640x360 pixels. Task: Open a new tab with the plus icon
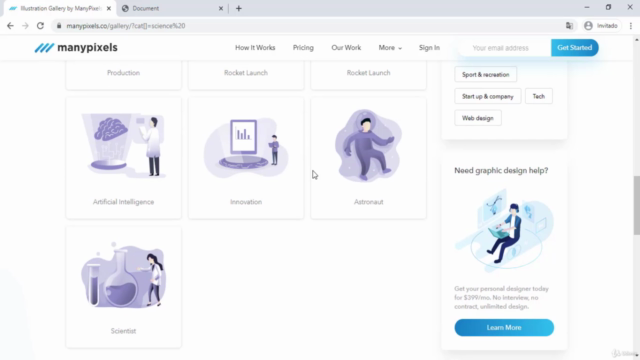(x=239, y=8)
